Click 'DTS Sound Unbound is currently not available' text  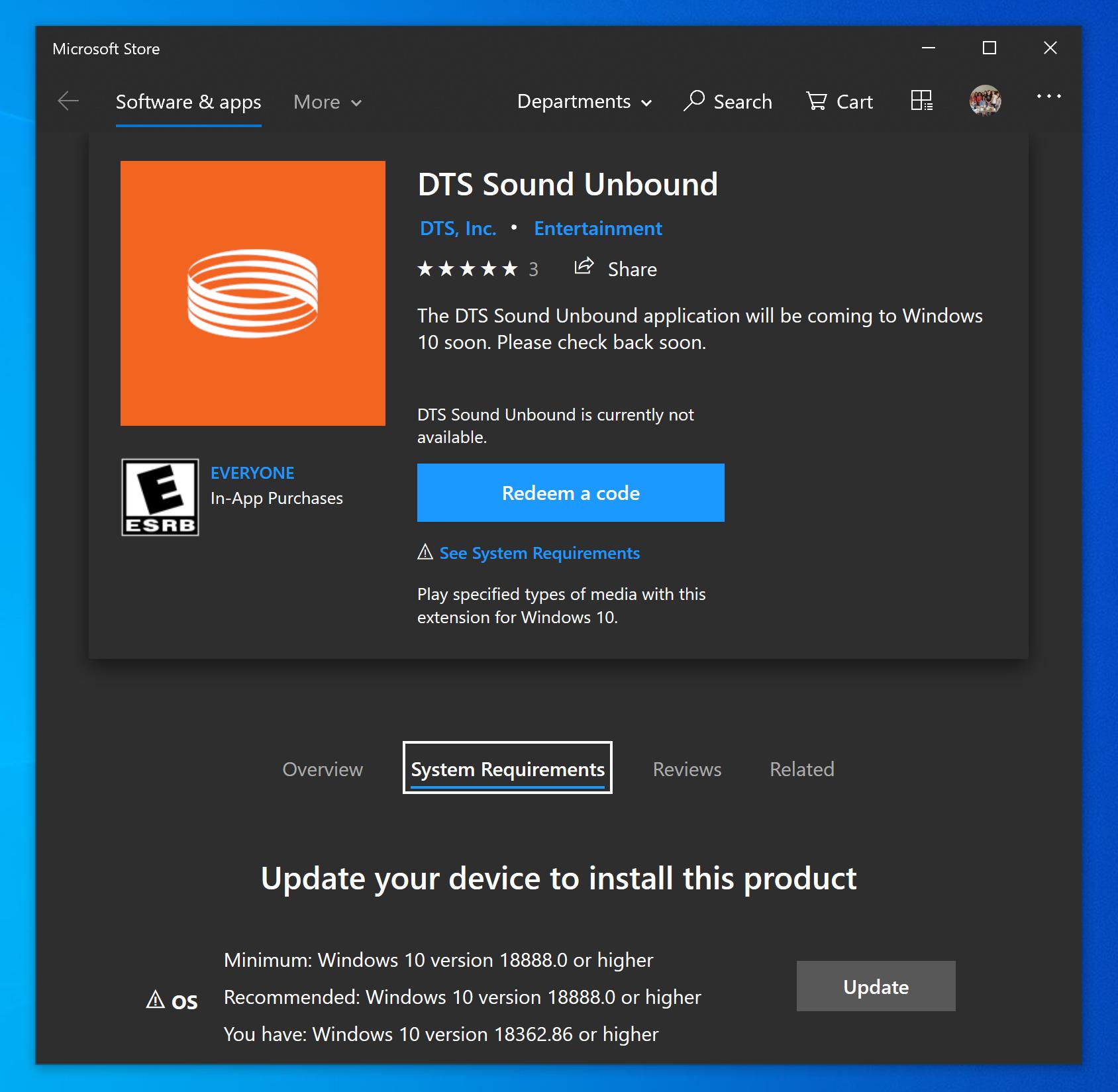[556, 426]
